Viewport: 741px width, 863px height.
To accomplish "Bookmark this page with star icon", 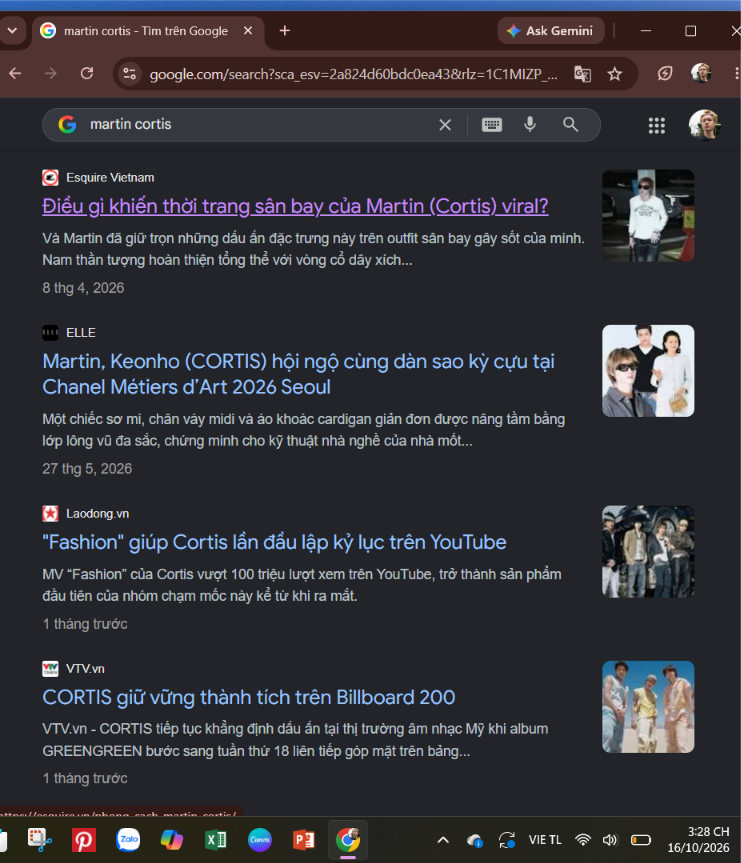I will [615, 74].
